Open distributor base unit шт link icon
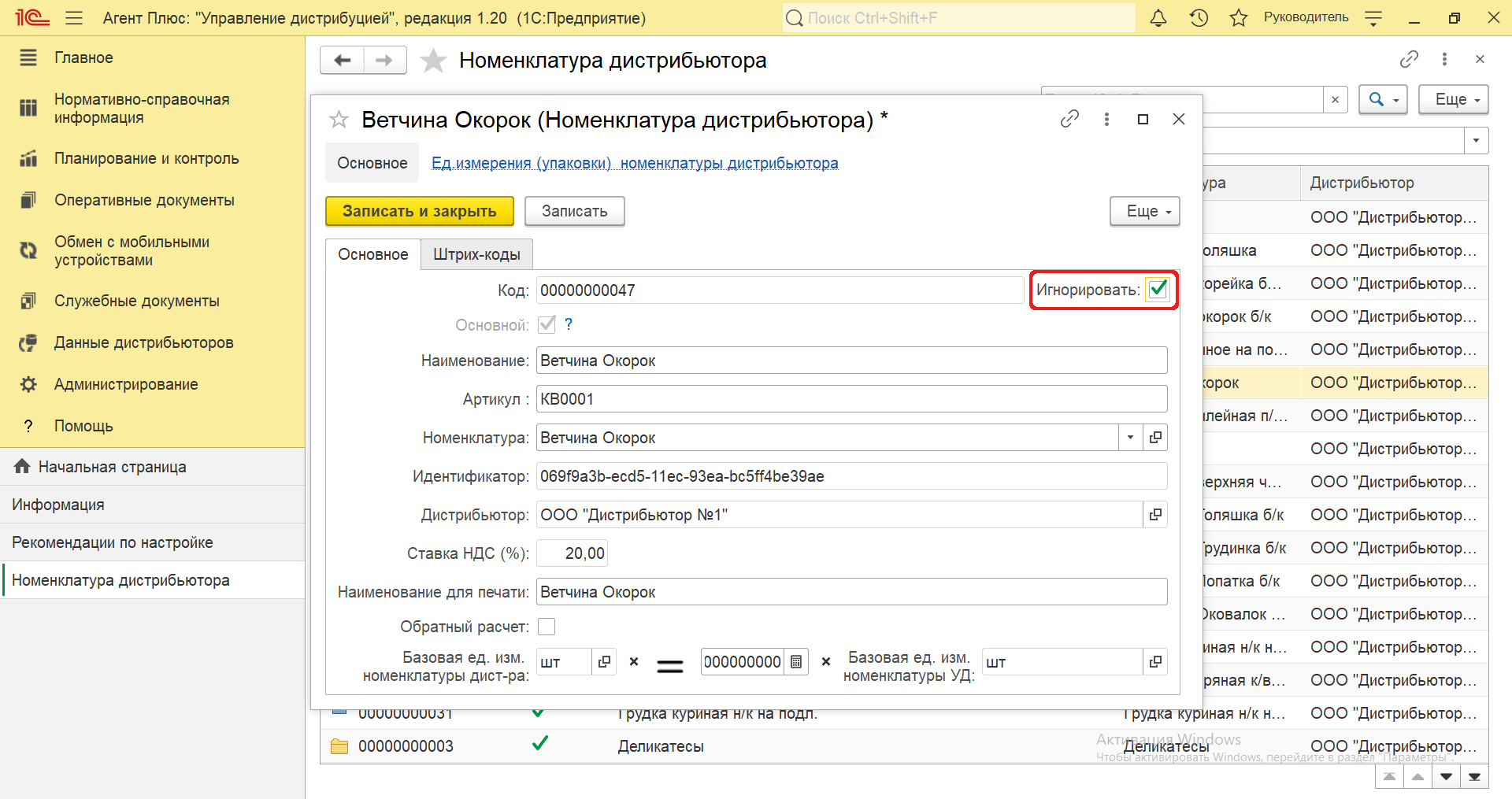Image resolution: width=1512 pixels, height=799 pixels. coord(604,662)
